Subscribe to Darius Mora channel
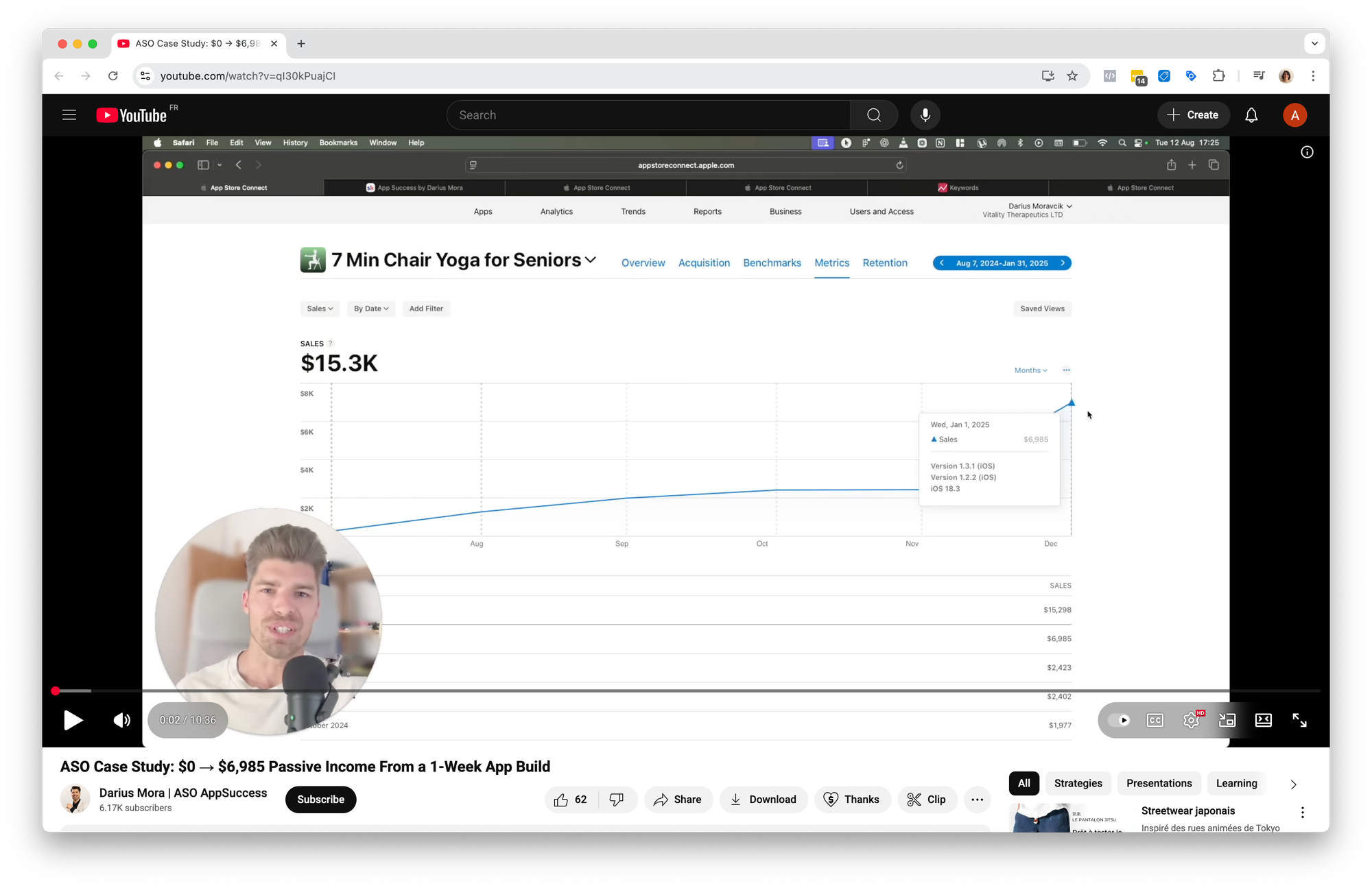Viewport: 1372px width, 888px height. pyautogui.click(x=320, y=800)
